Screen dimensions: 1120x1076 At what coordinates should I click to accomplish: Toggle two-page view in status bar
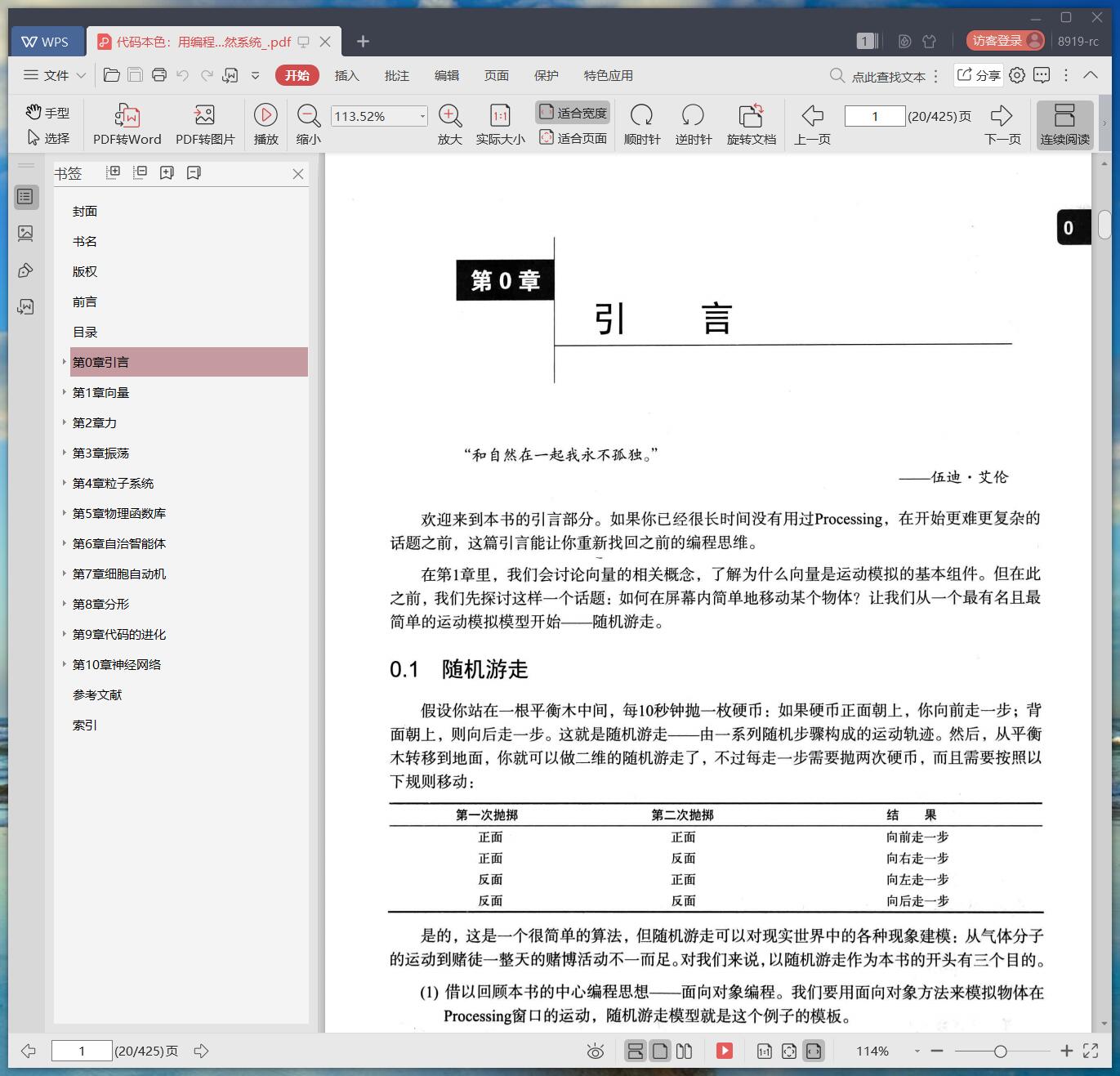(685, 1051)
